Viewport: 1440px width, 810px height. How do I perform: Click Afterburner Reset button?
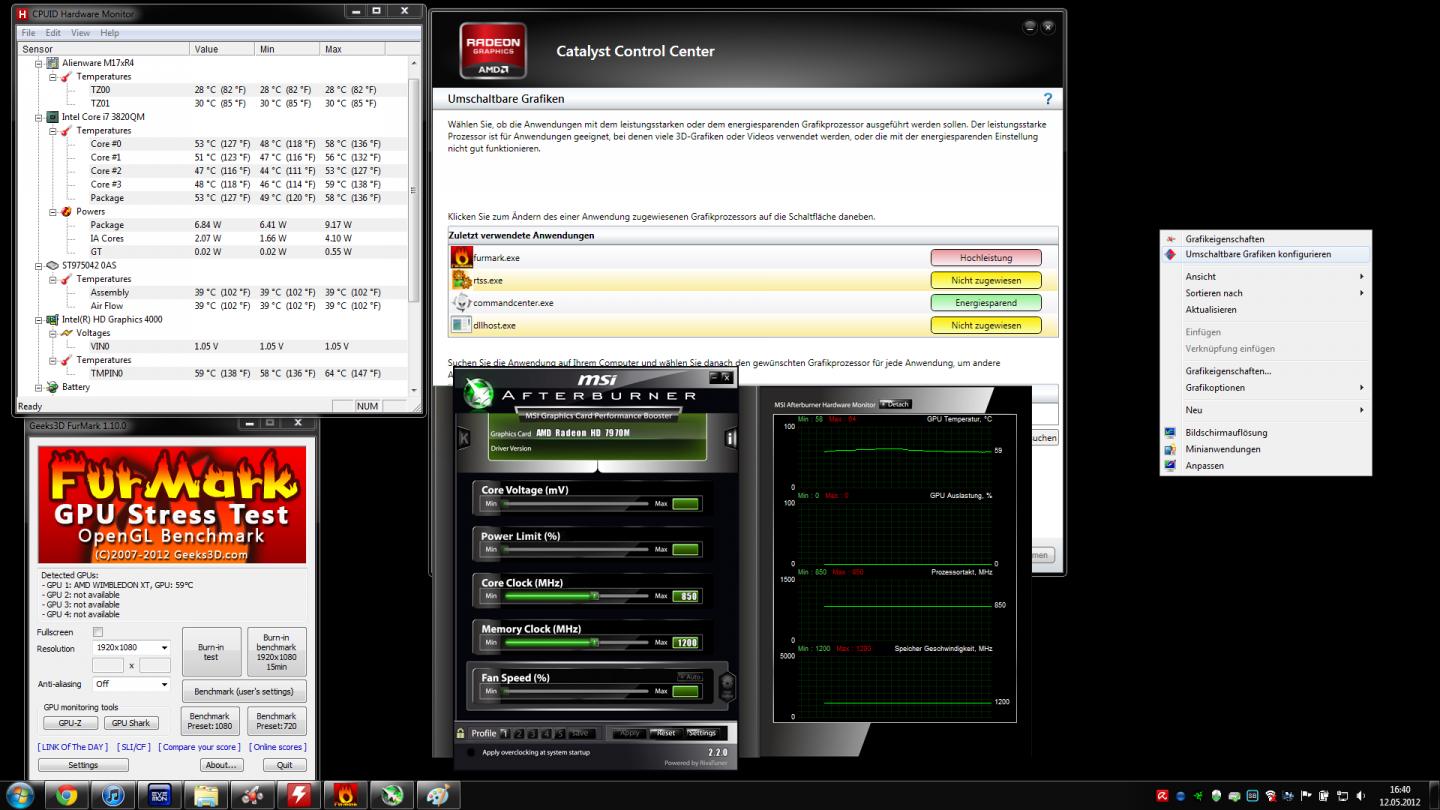(x=666, y=733)
